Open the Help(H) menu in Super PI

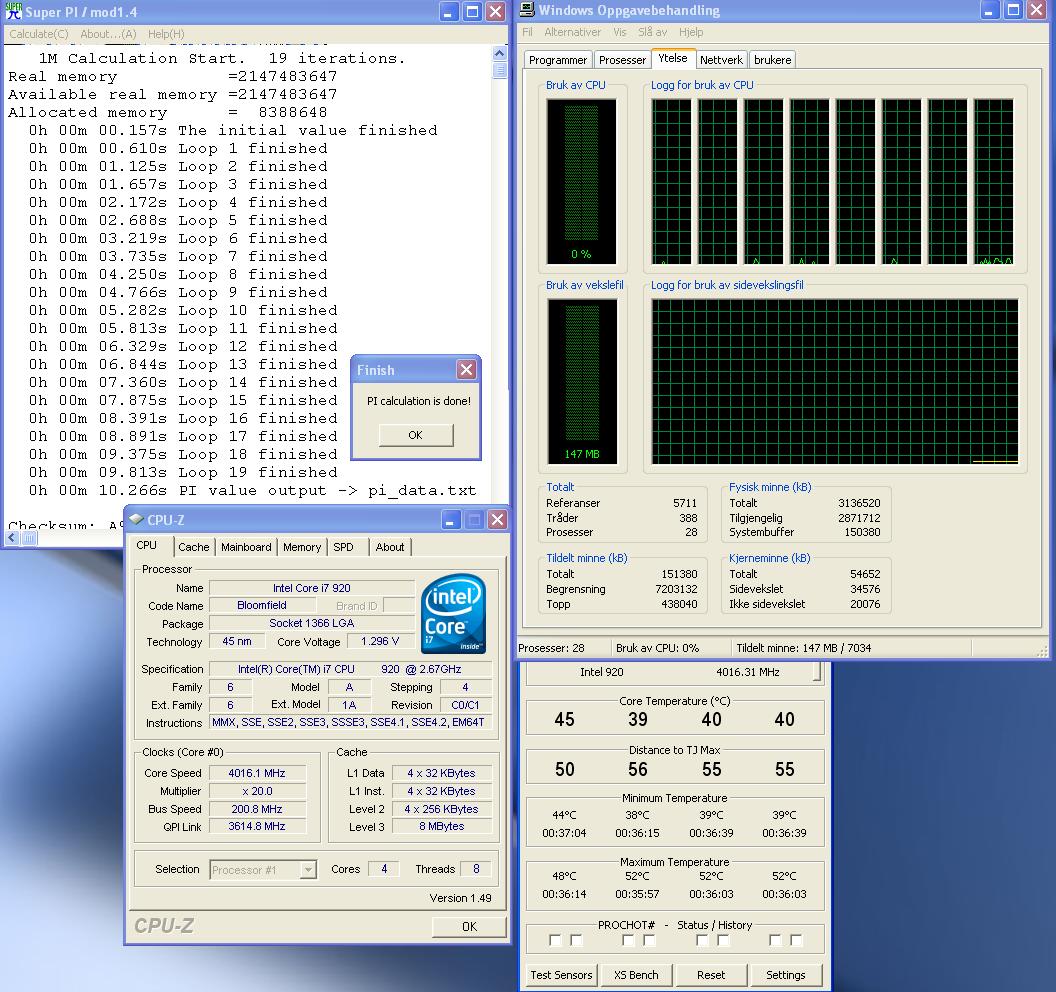(x=166, y=34)
